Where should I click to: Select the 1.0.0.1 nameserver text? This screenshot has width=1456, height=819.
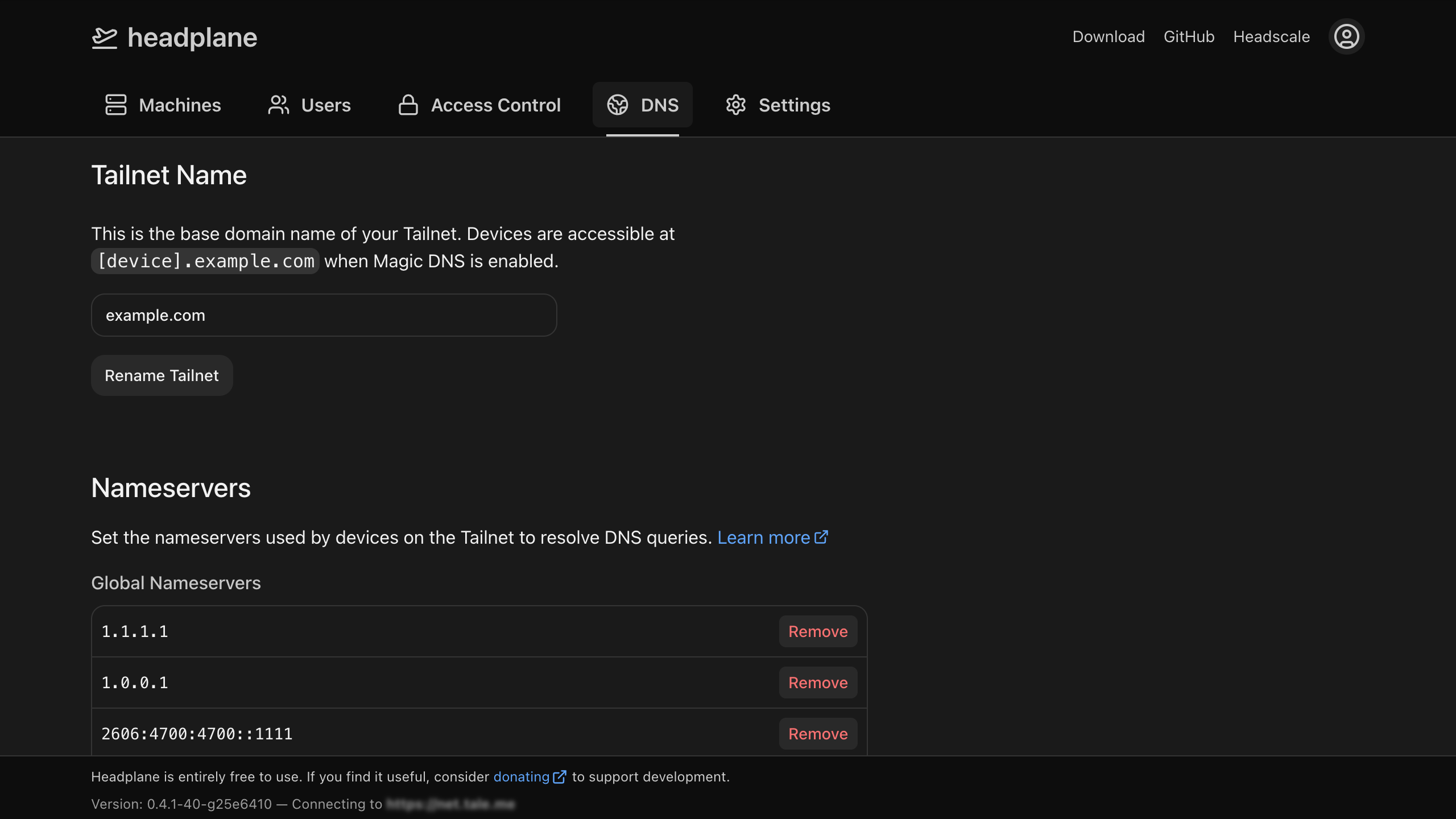[x=135, y=682]
